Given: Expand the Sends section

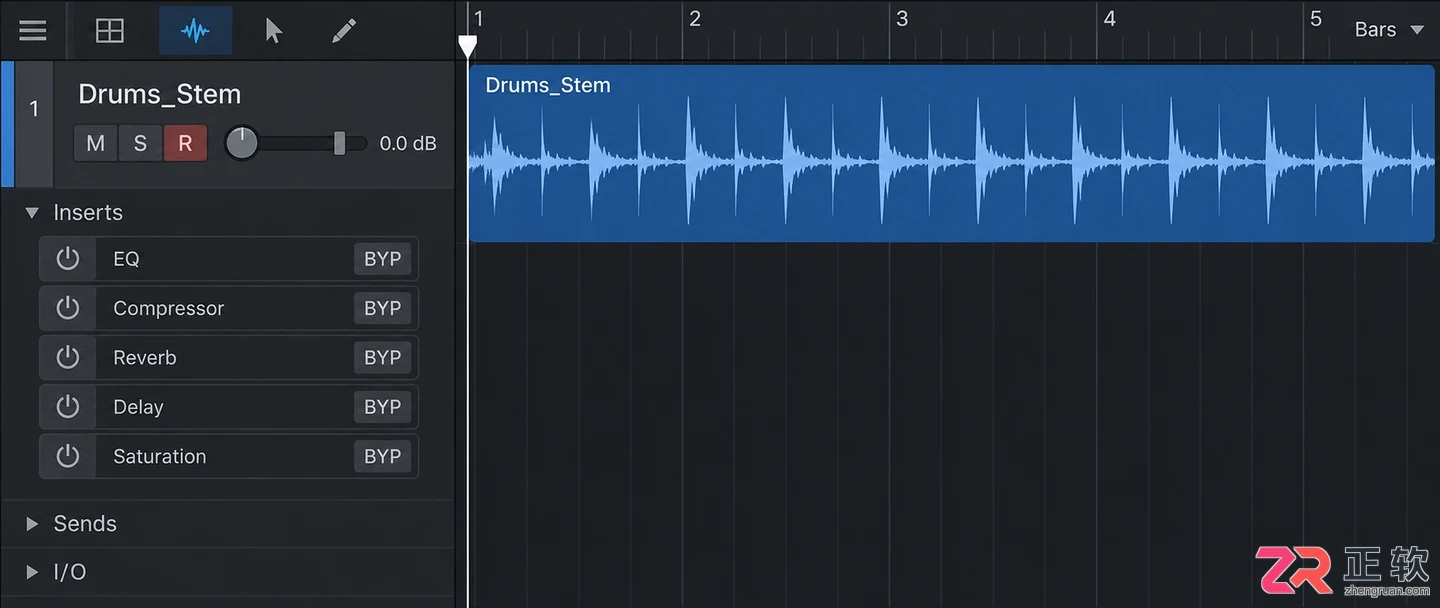Looking at the screenshot, I should pyautogui.click(x=32, y=523).
